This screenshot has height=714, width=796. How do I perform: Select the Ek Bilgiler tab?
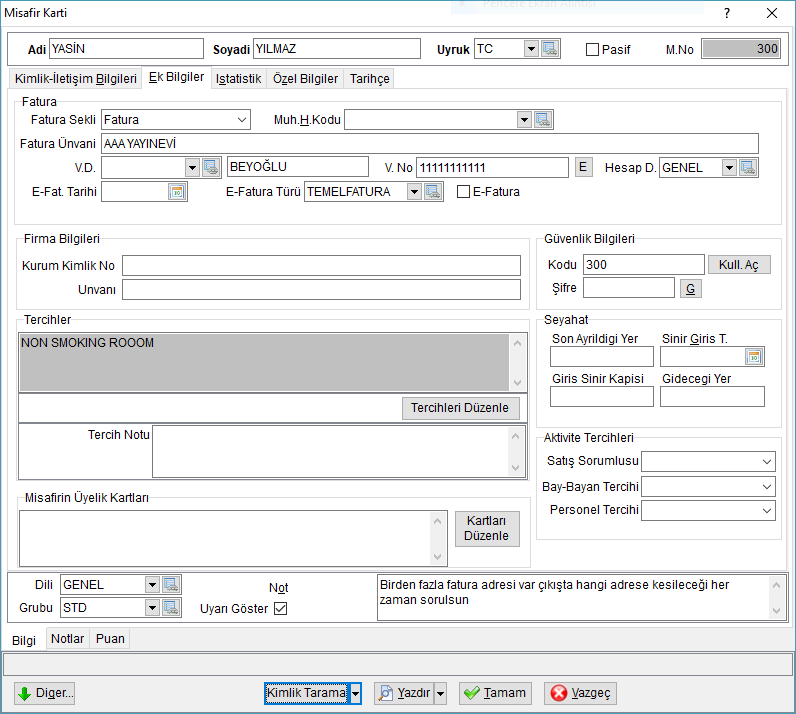(176, 77)
